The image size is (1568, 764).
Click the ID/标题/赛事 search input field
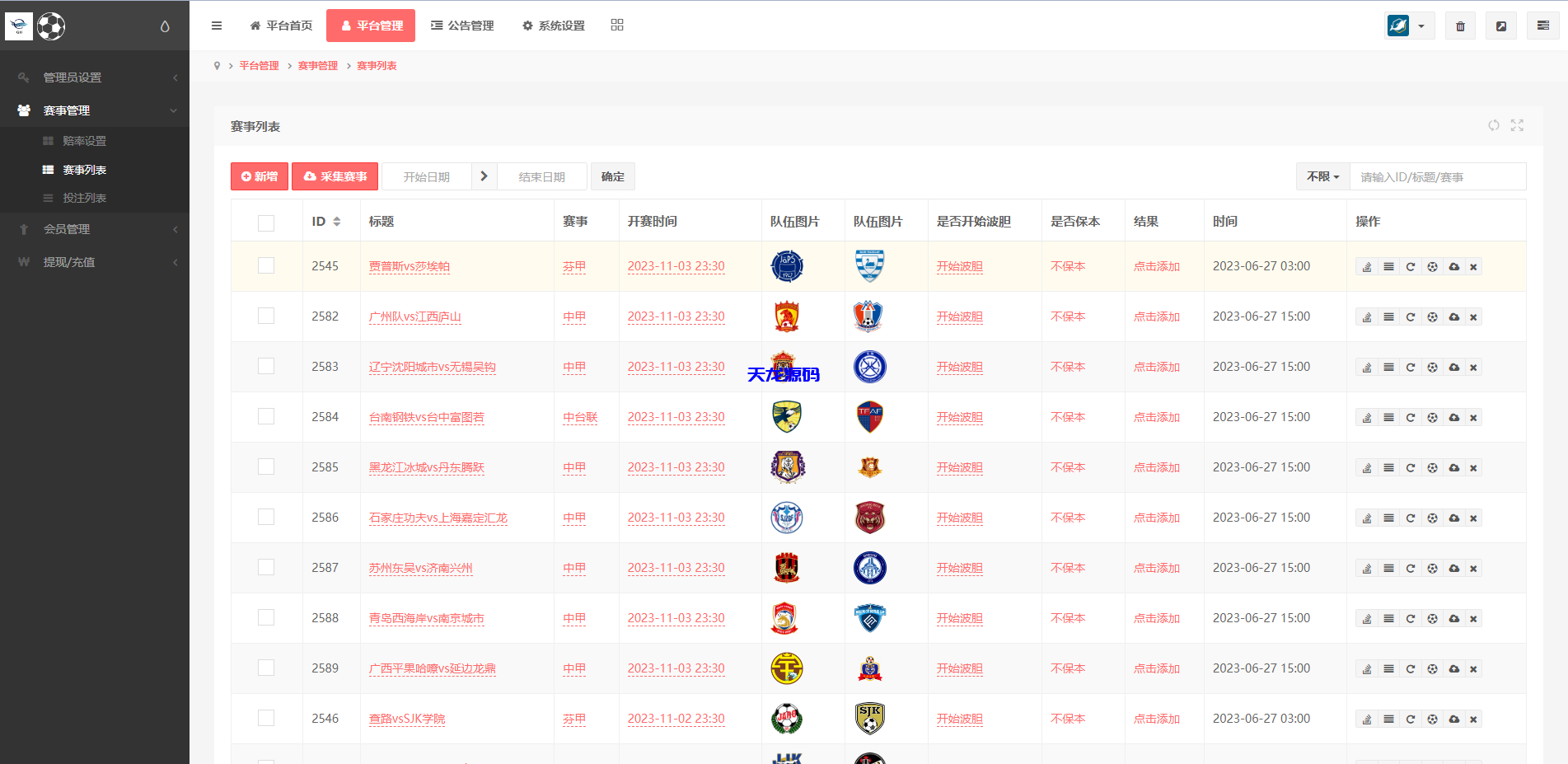coord(1437,176)
